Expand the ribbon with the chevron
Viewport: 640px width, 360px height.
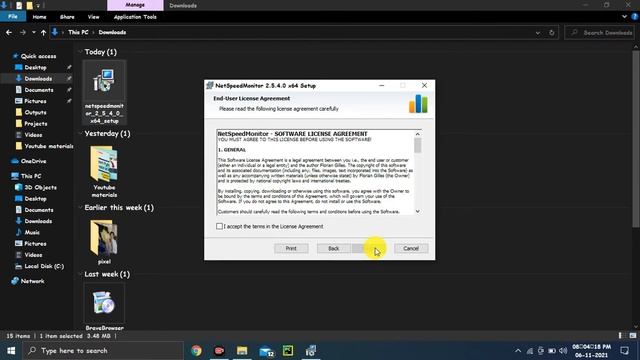624,17
